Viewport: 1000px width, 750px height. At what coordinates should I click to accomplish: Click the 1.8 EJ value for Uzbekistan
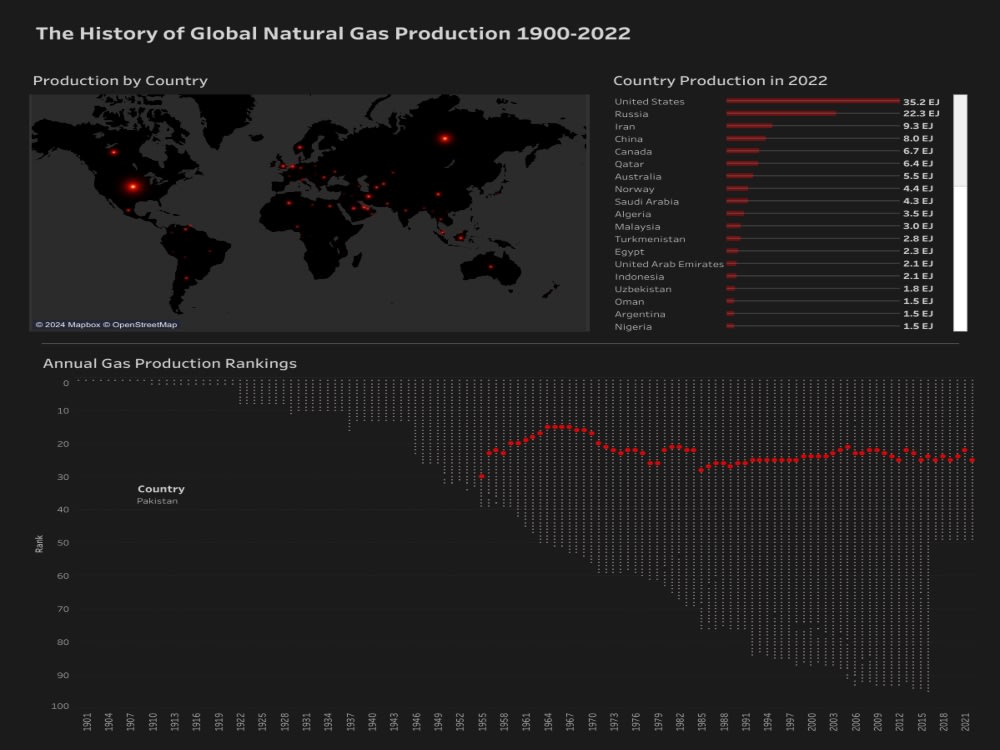(x=918, y=288)
